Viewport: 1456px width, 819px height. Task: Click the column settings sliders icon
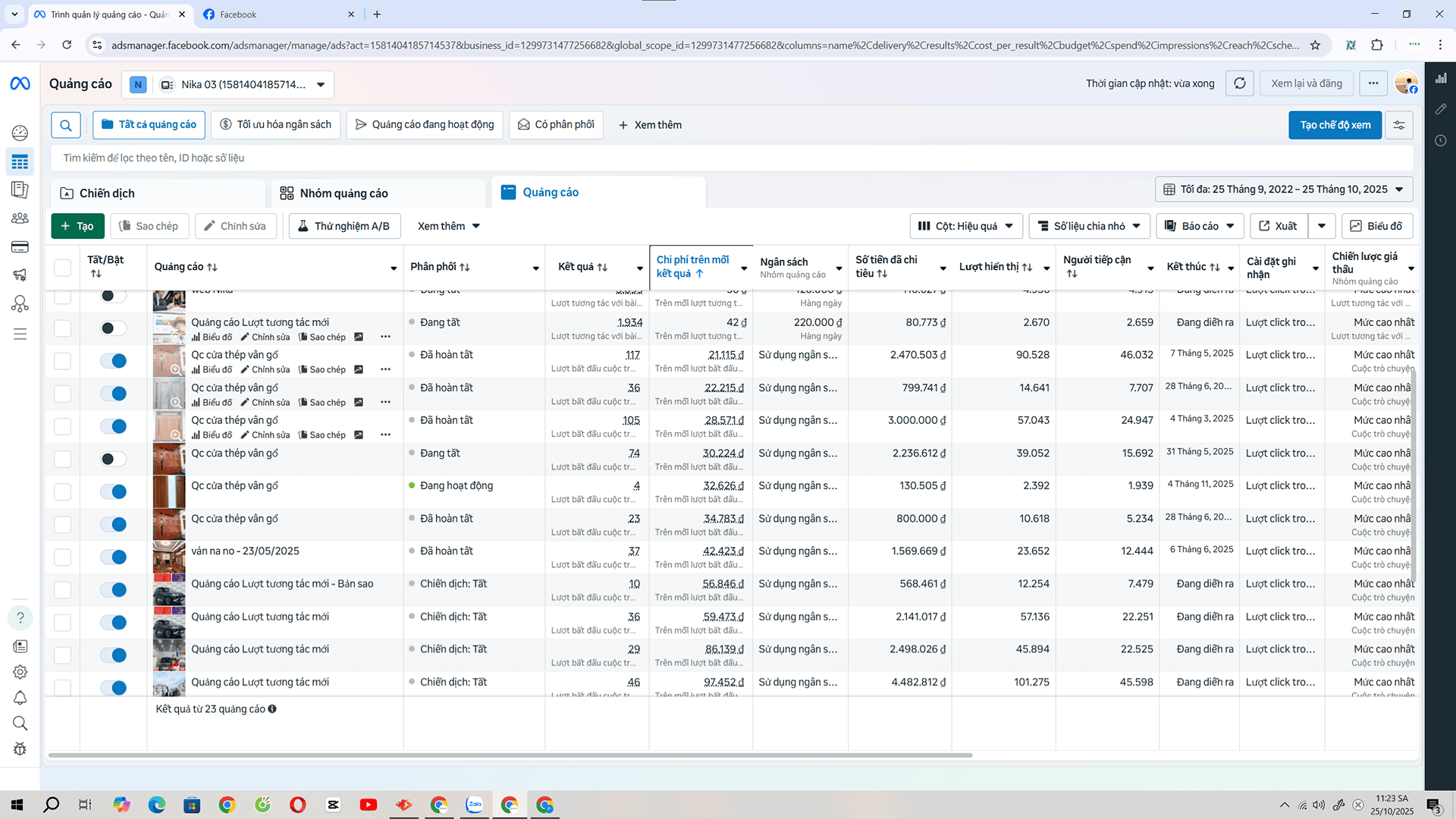pos(1399,125)
